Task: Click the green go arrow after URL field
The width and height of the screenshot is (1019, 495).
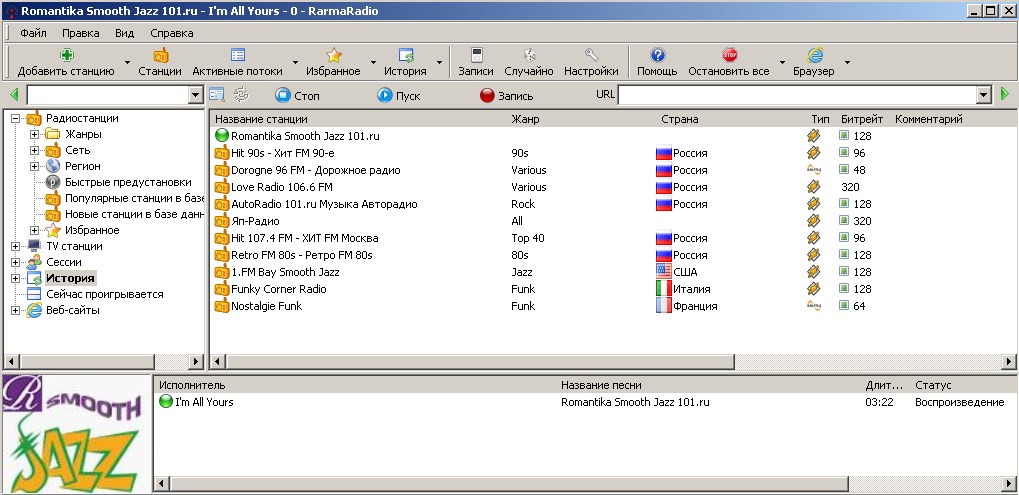Action: click(x=1005, y=95)
